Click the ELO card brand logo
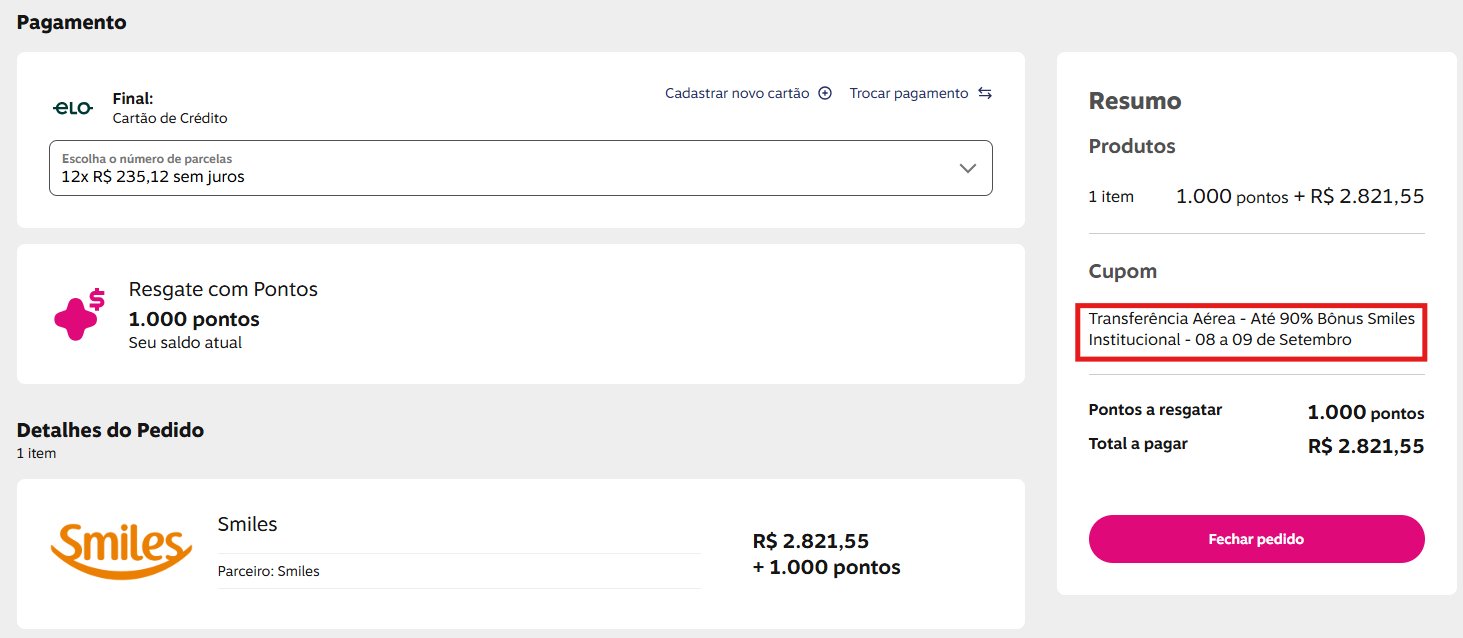1463x638 pixels. coord(73,108)
